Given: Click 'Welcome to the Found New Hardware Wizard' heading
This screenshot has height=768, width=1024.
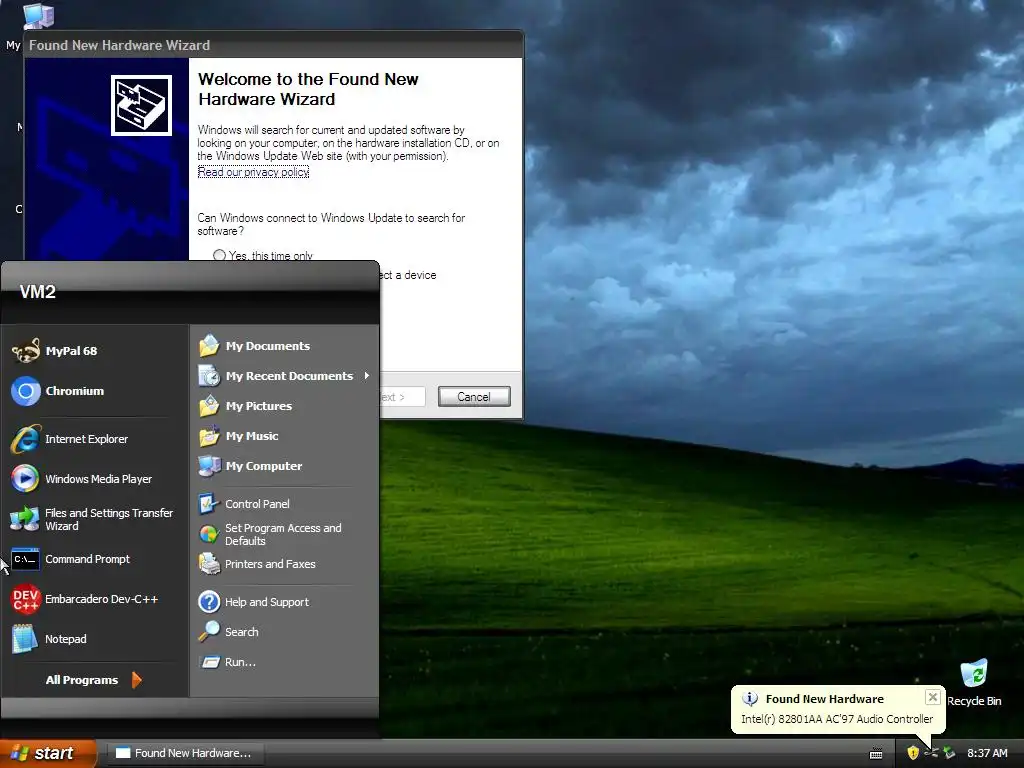Looking at the screenshot, I should pyautogui.click(x=308, y=89).
